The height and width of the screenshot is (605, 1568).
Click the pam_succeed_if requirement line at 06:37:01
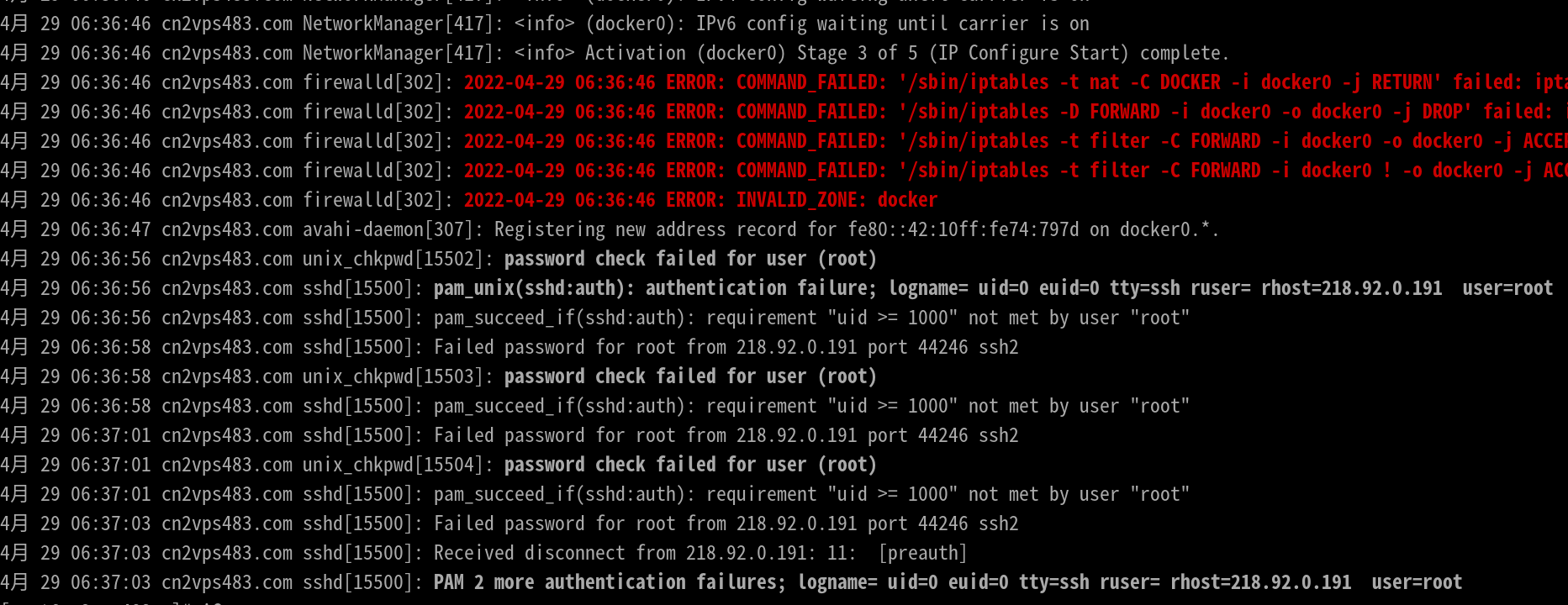[x=595, y=494]
